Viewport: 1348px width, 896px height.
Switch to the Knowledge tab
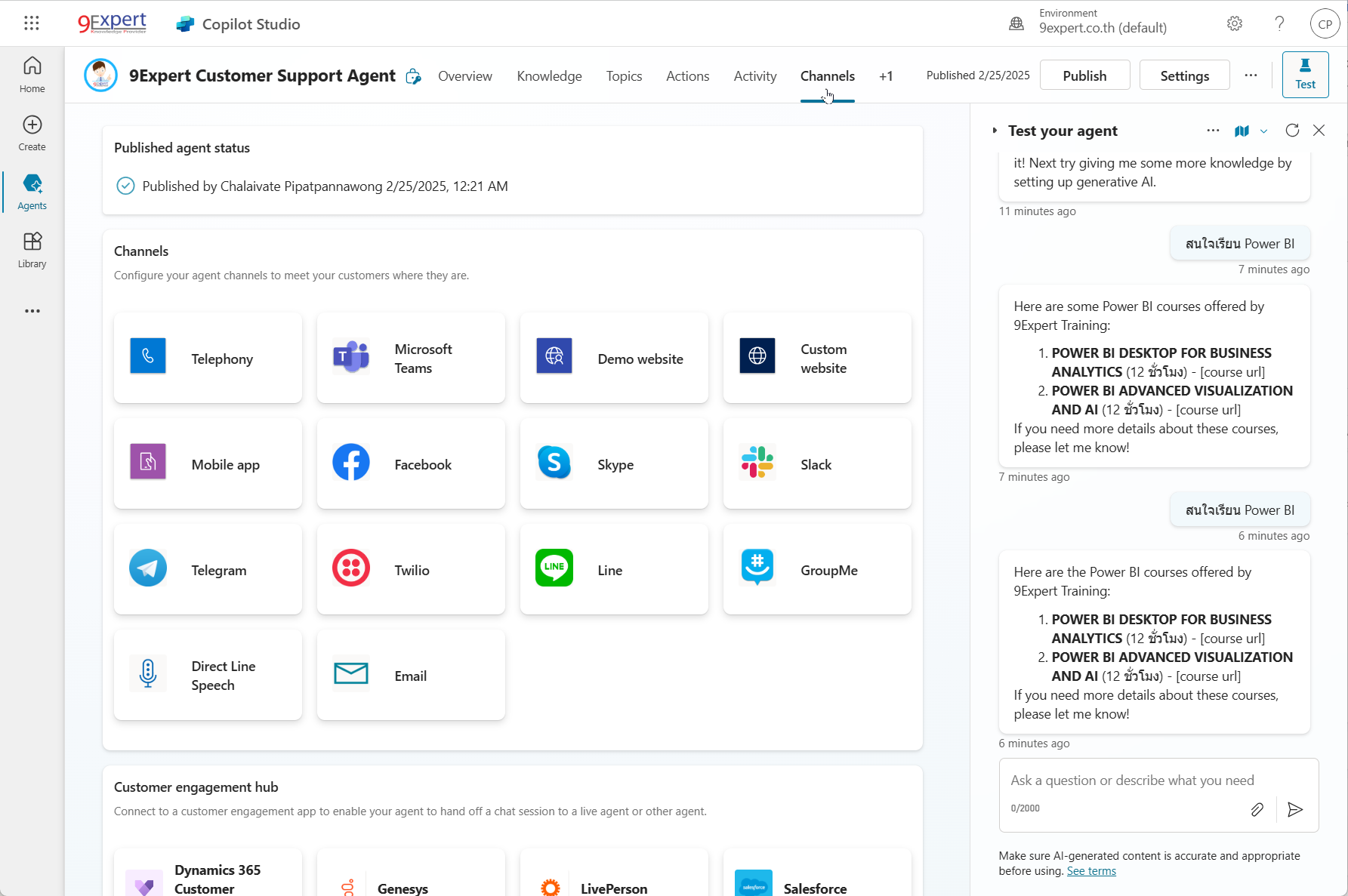click(549, 76)
